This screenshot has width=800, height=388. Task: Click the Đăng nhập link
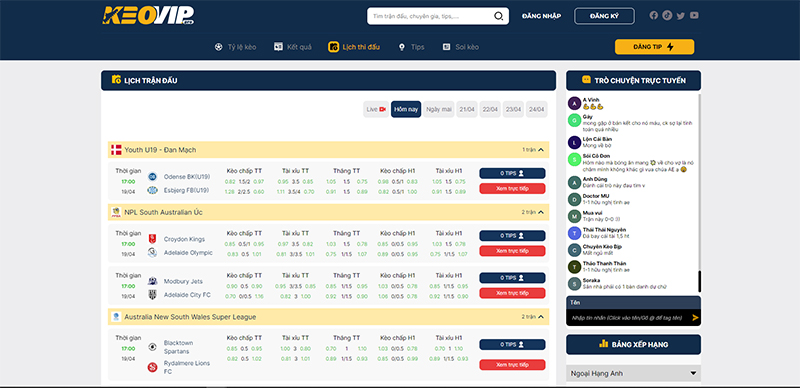click(x=541, y=16)
